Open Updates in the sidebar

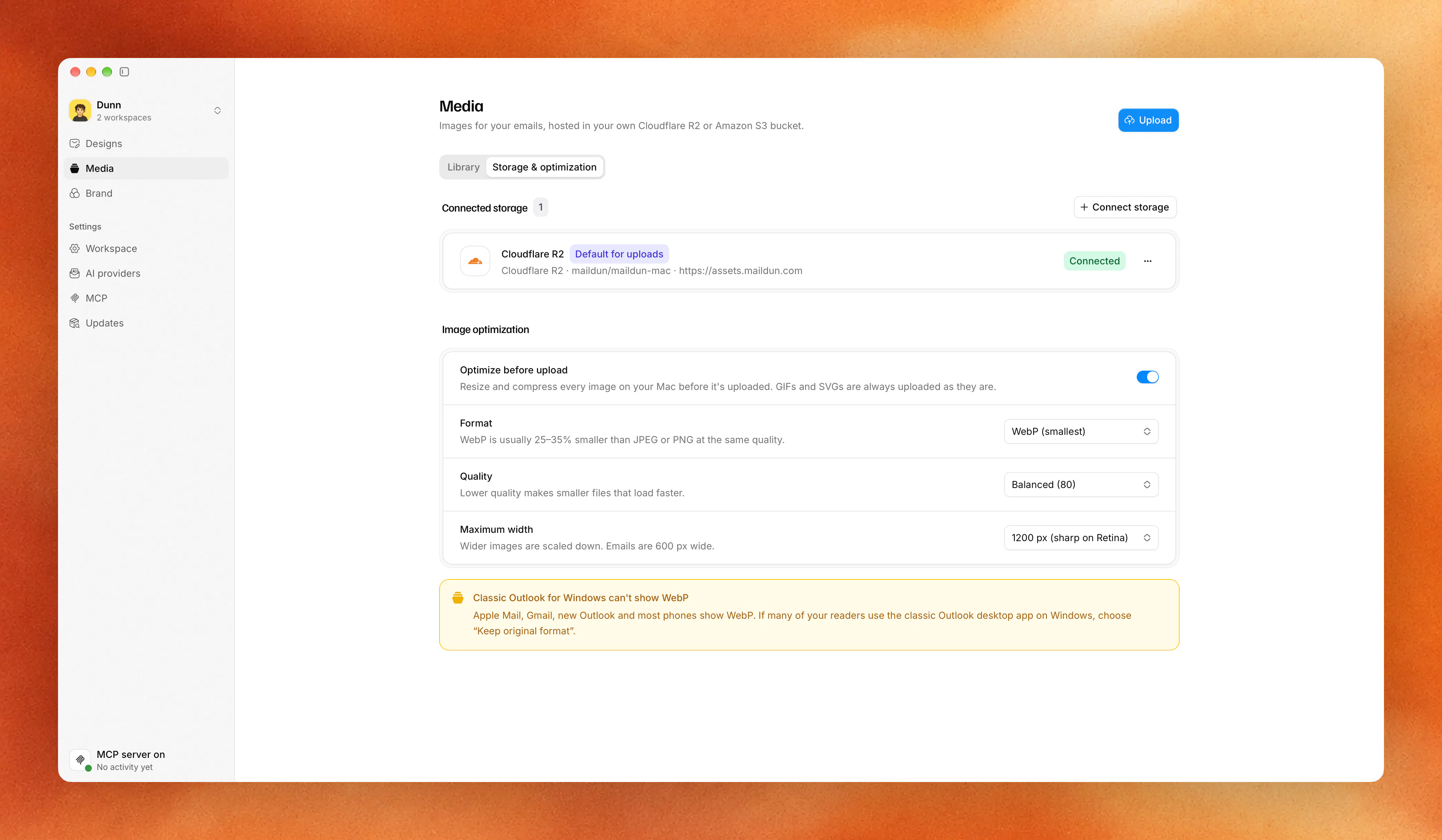click(x=146, y=323)
